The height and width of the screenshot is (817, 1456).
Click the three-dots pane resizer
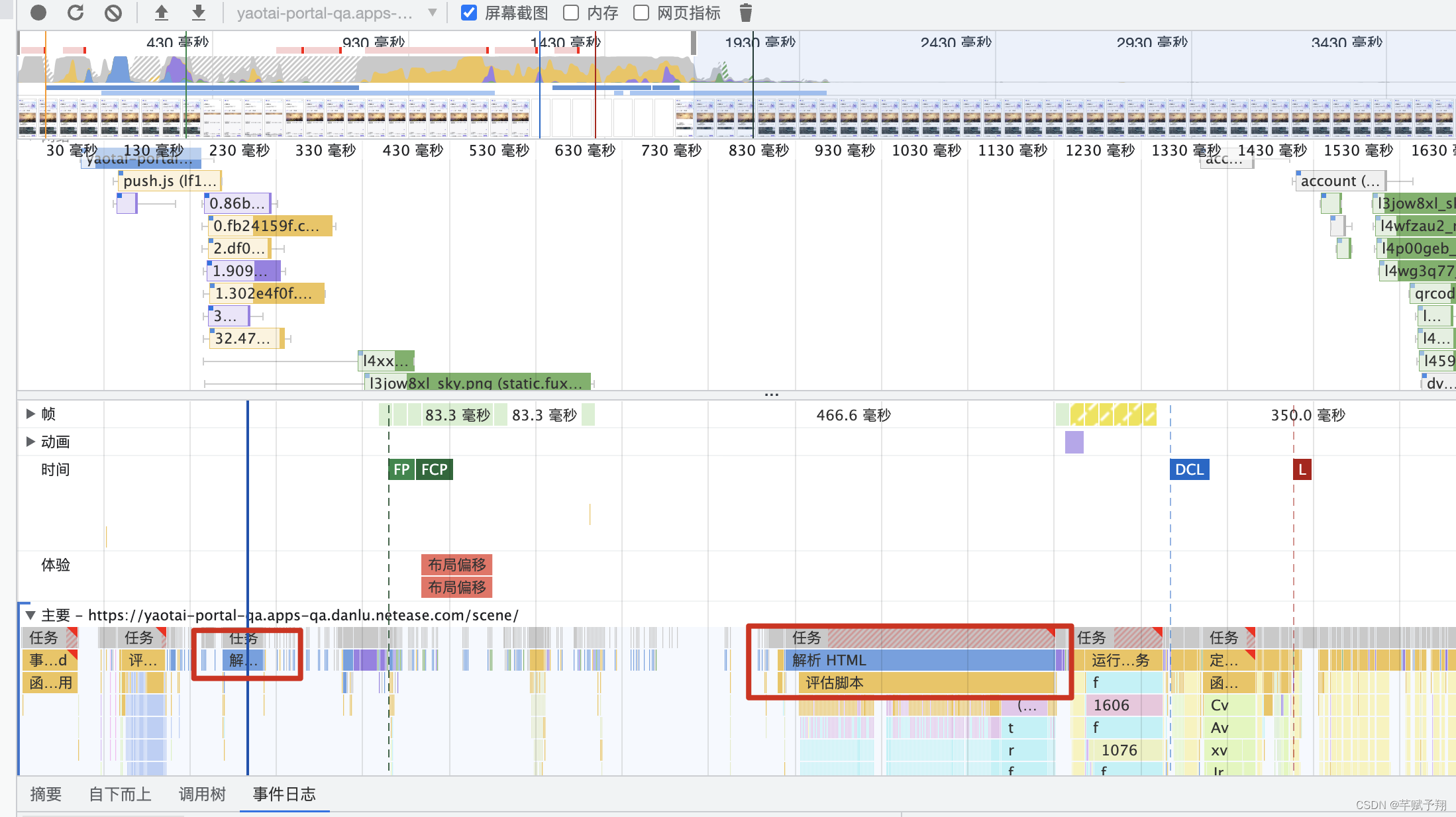(772, 395)
